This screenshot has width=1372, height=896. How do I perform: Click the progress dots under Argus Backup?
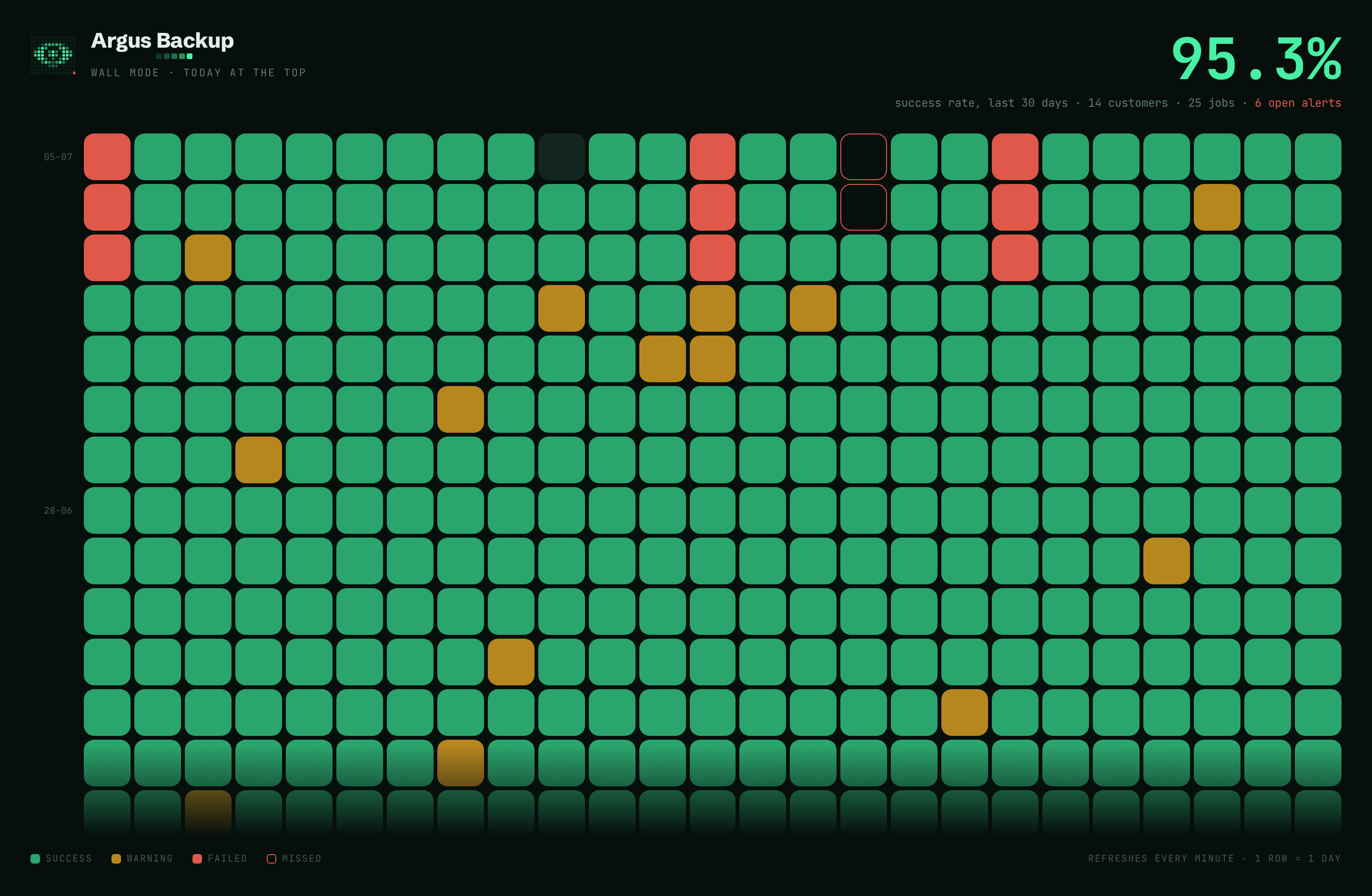click(174, 57)
